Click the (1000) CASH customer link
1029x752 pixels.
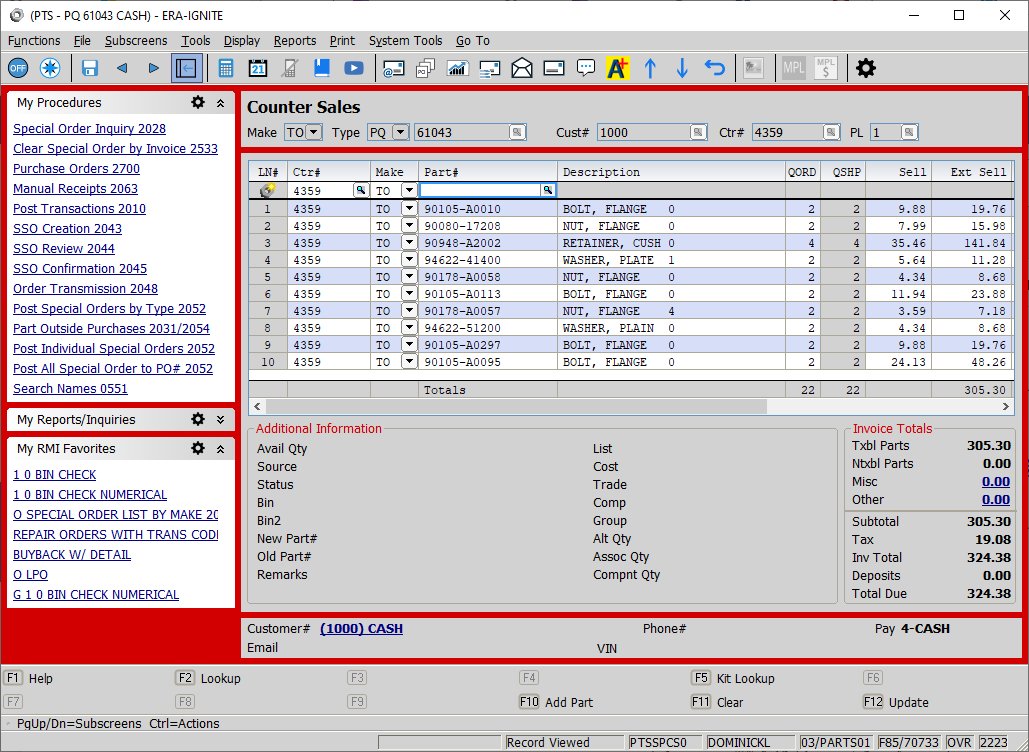[362, 629]
